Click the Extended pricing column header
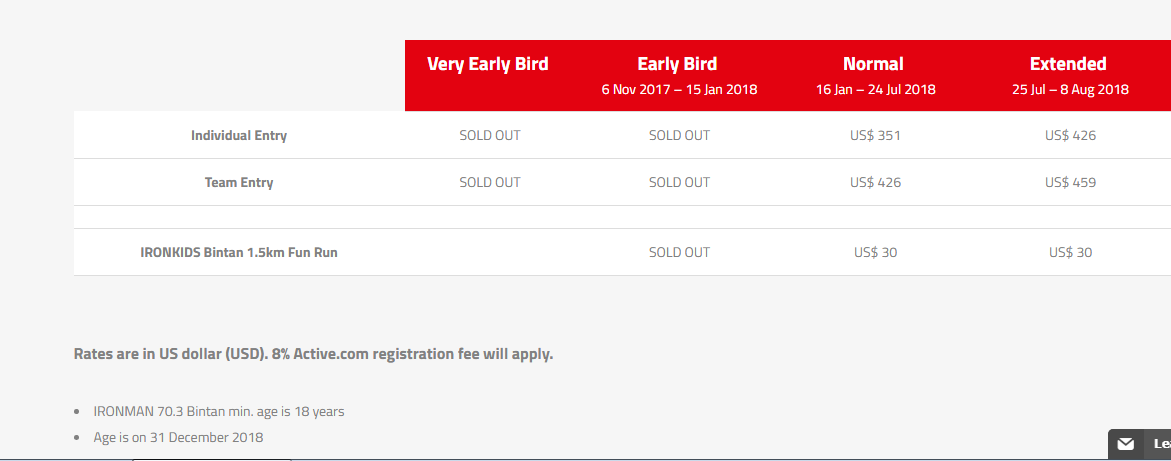 click(x=1068, y=64)
